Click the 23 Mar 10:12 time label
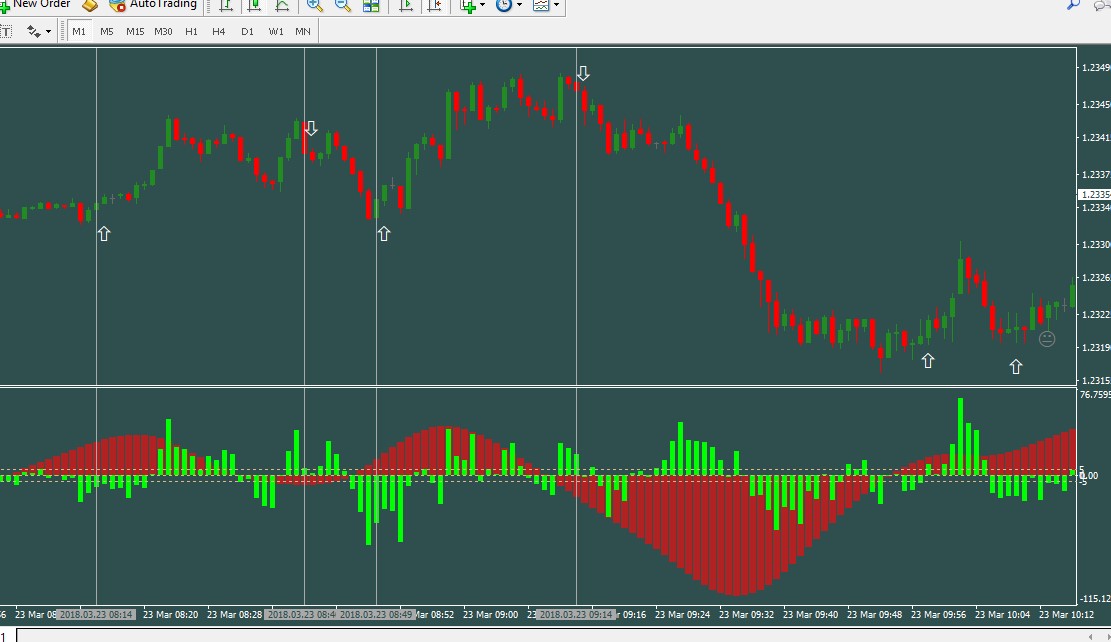 (x=1066, y=614)
